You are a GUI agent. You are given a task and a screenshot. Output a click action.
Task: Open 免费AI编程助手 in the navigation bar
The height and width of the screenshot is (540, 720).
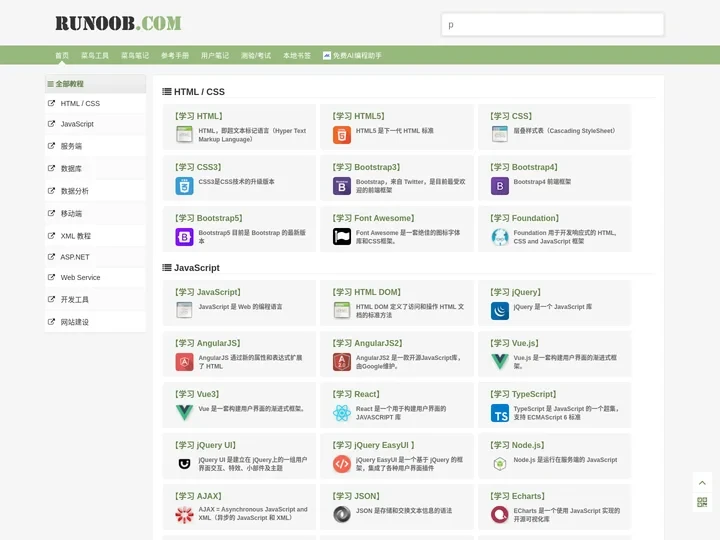pyautogui.click(x=352, y=56)
